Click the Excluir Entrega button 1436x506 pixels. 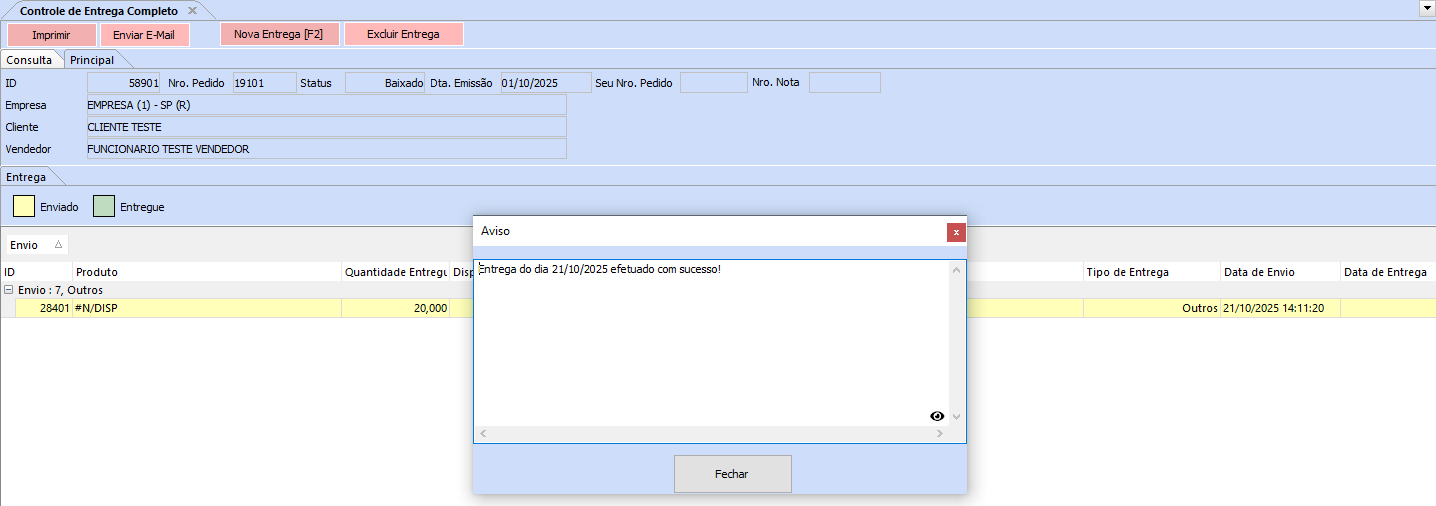point(403,34)
